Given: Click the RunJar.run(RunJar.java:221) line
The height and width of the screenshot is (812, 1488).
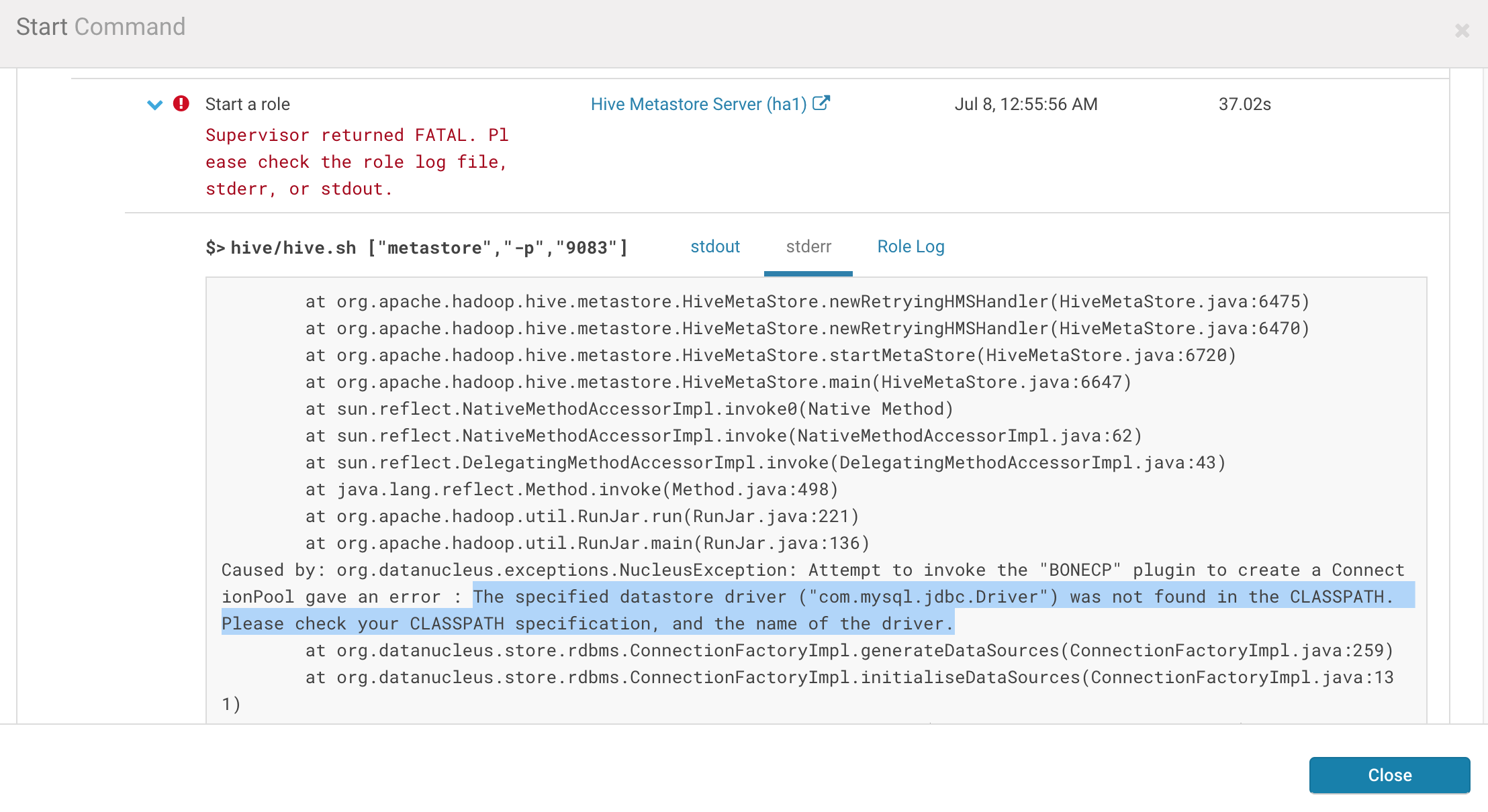Looking at the screenshot, I should pos(582,516).
